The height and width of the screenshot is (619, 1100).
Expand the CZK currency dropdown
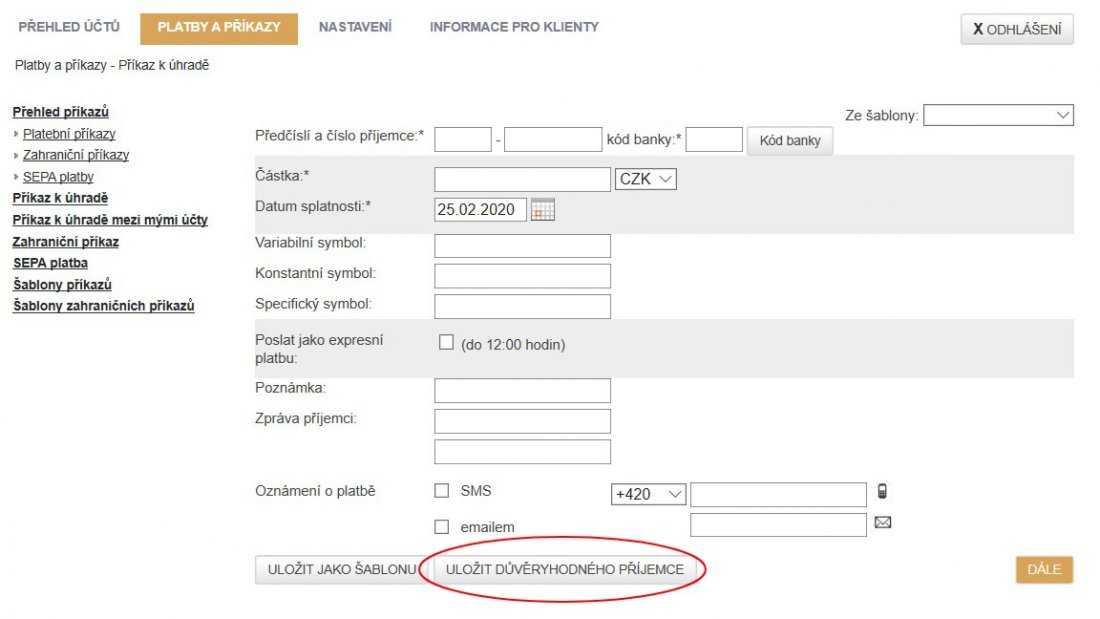647,179
